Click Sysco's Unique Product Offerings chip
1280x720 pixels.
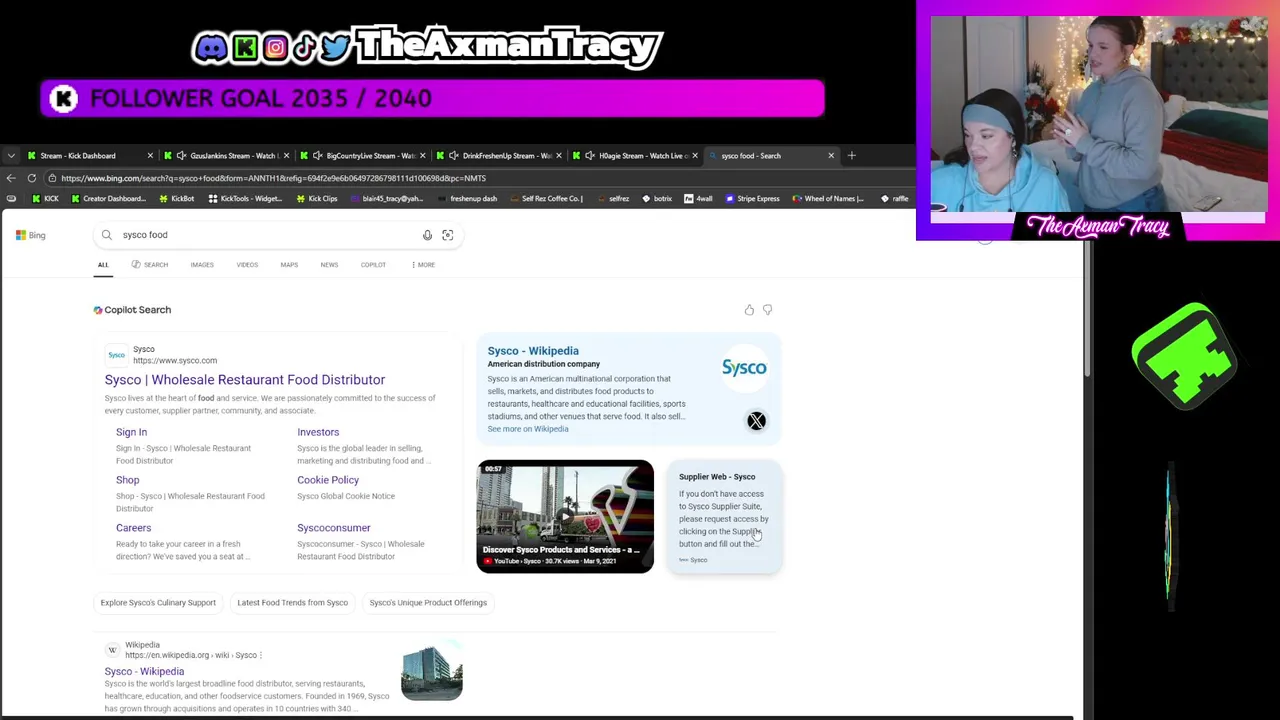click(428, 603)
